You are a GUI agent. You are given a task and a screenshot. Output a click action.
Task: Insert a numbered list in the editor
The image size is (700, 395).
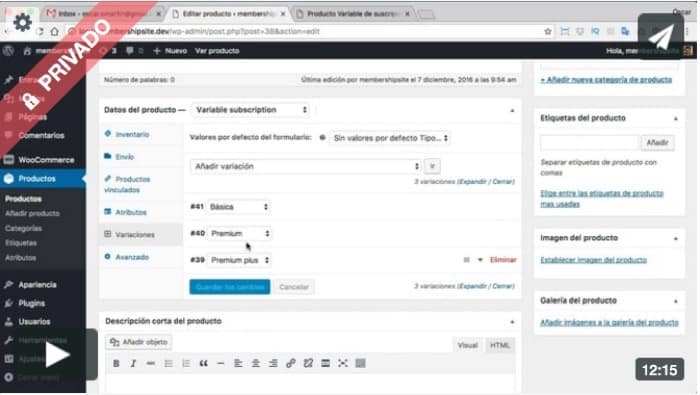click(x=186, y=363)
